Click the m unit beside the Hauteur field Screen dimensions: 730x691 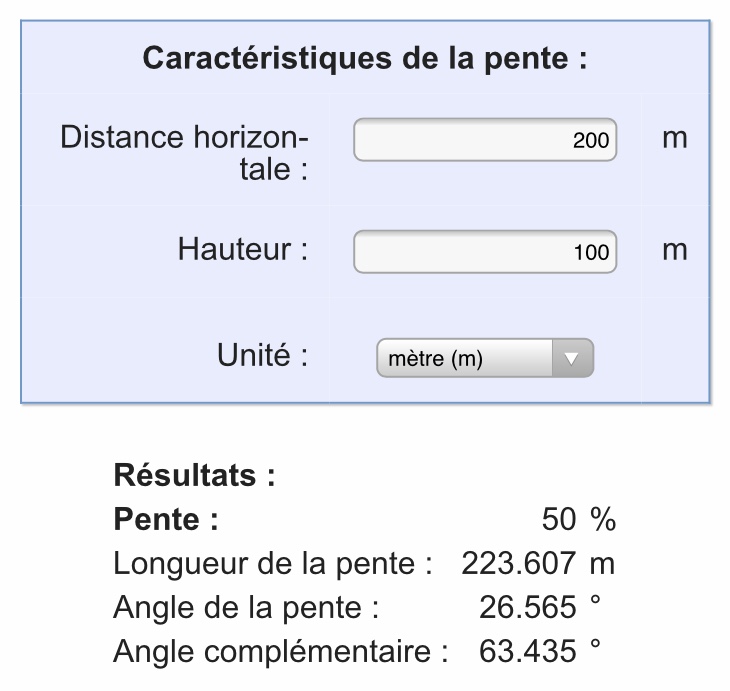coord(675,249)
